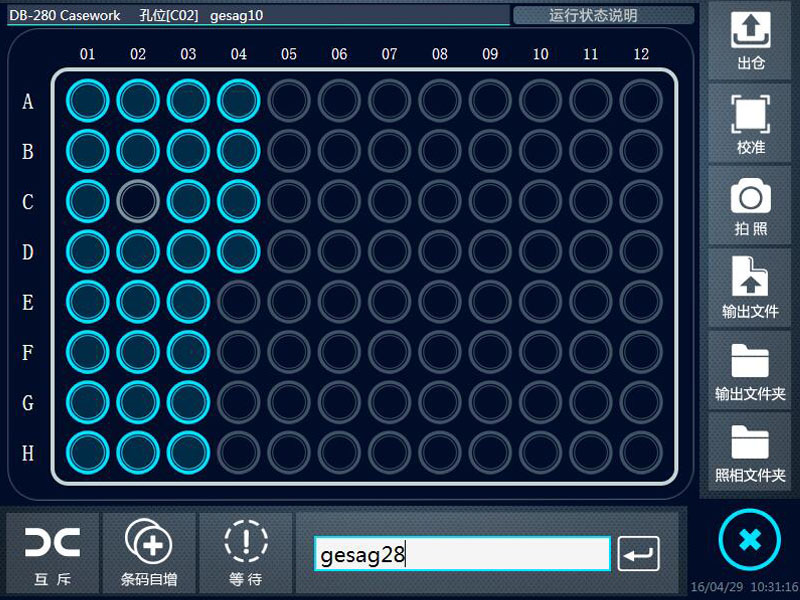Toggle highlighted well D04
This screenshot has width=800, height=600.
238,252
